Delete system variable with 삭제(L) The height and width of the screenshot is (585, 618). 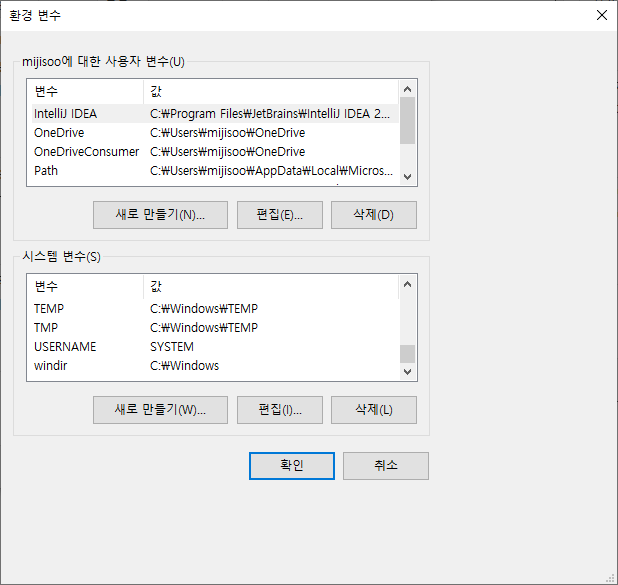(x=374, y=410)
